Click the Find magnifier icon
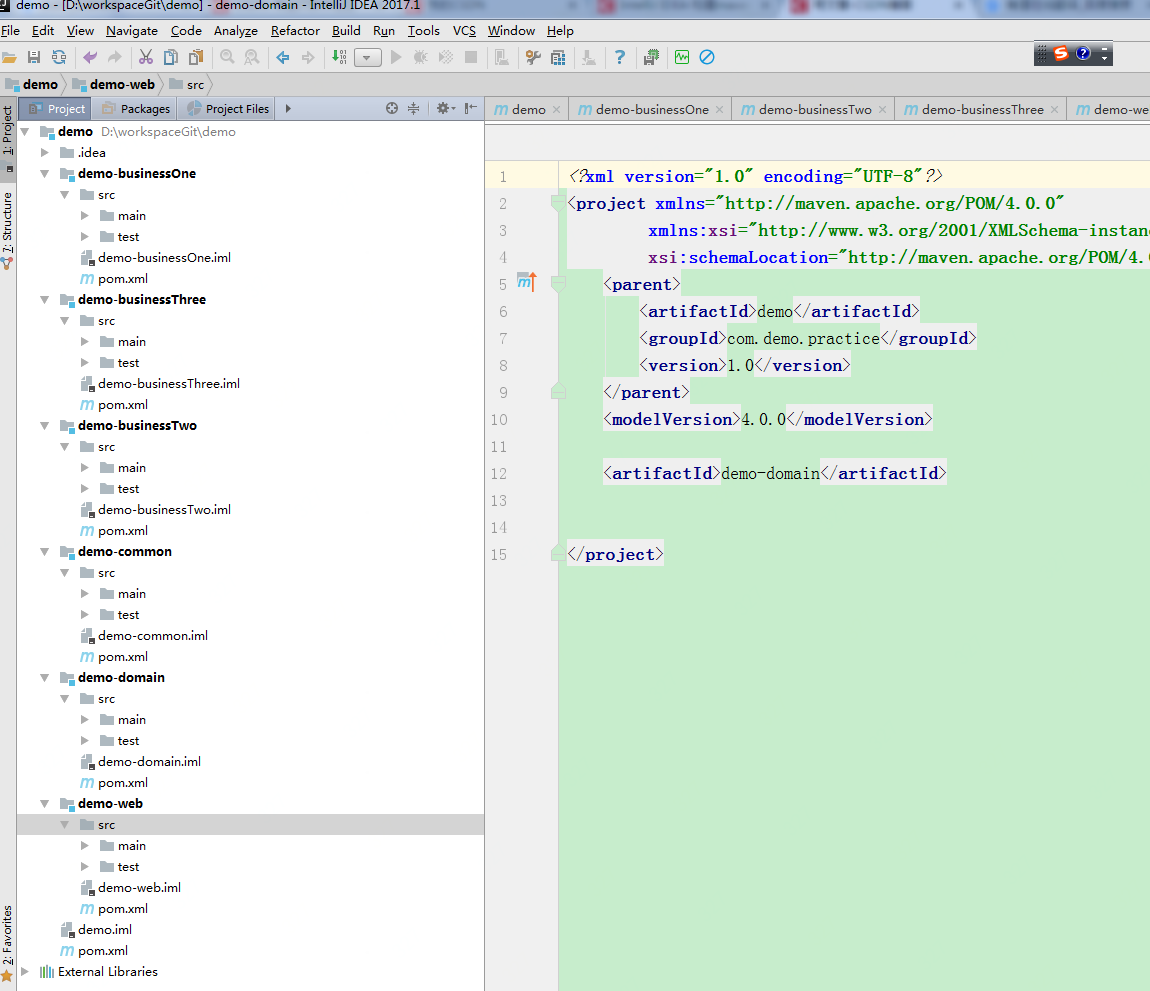This screenshot has width=1150, height=991. click(x=227, y=57)
